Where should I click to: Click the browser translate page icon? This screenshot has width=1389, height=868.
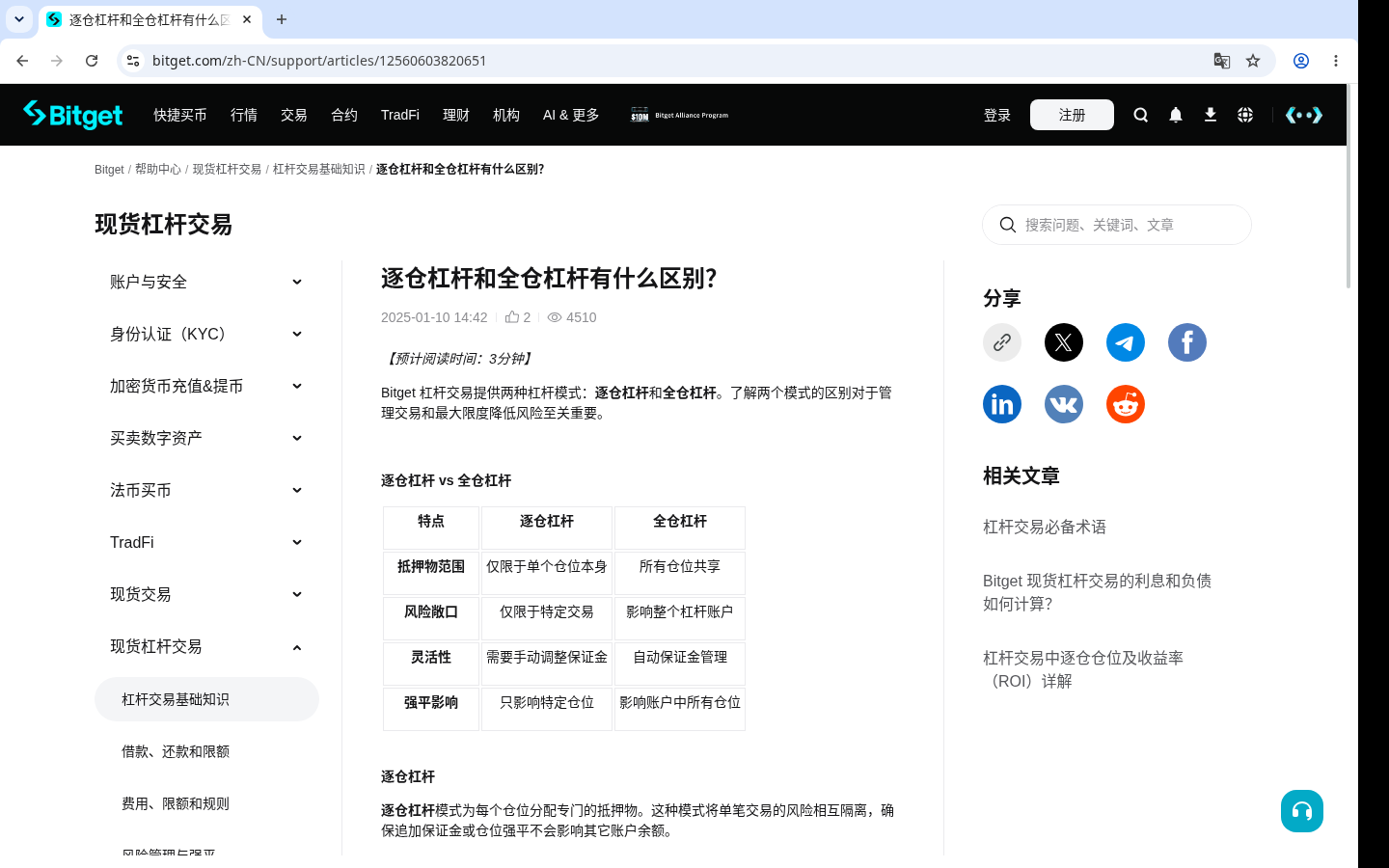point(1222,61)
